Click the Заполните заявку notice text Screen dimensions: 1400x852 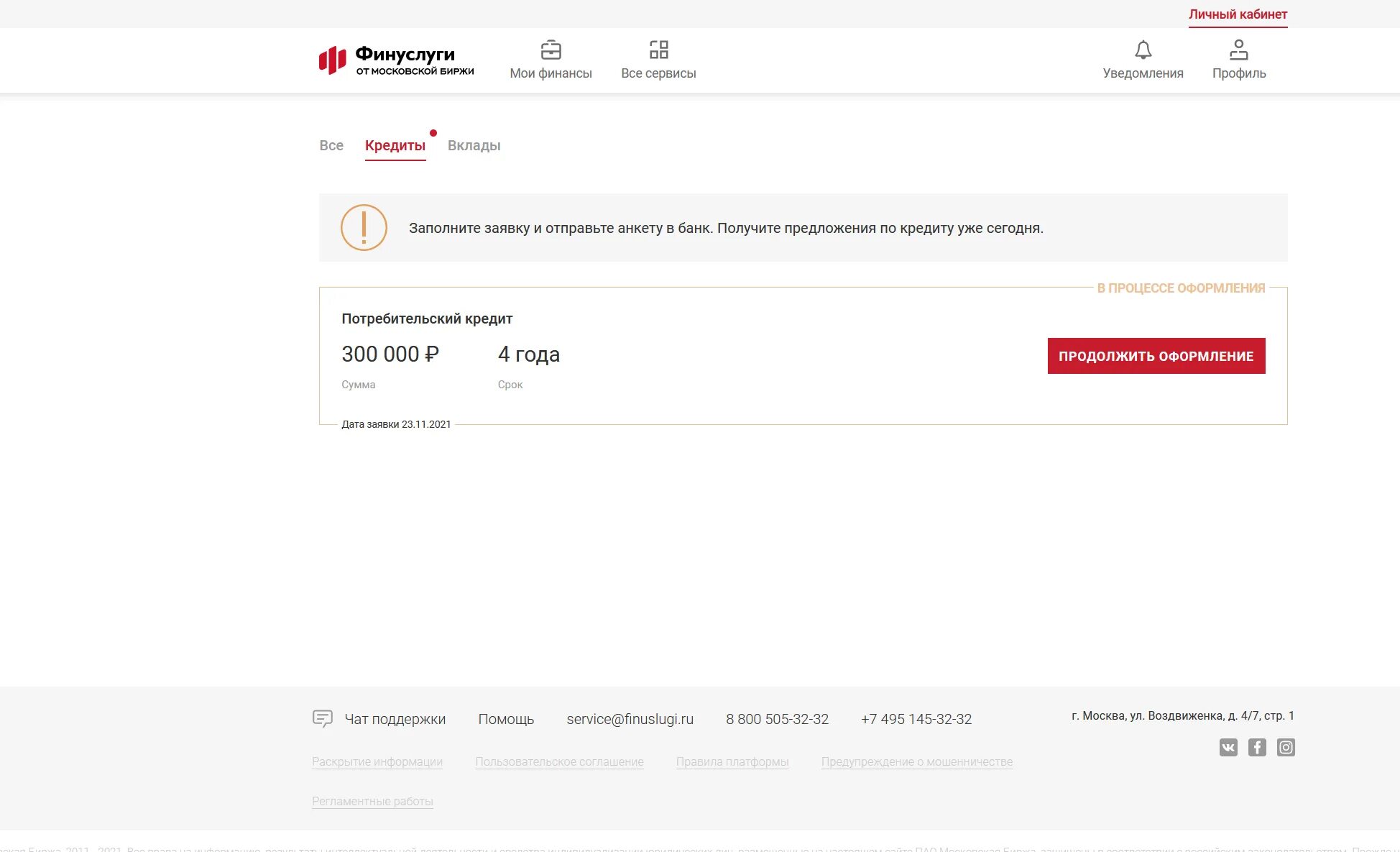point(726,228)
